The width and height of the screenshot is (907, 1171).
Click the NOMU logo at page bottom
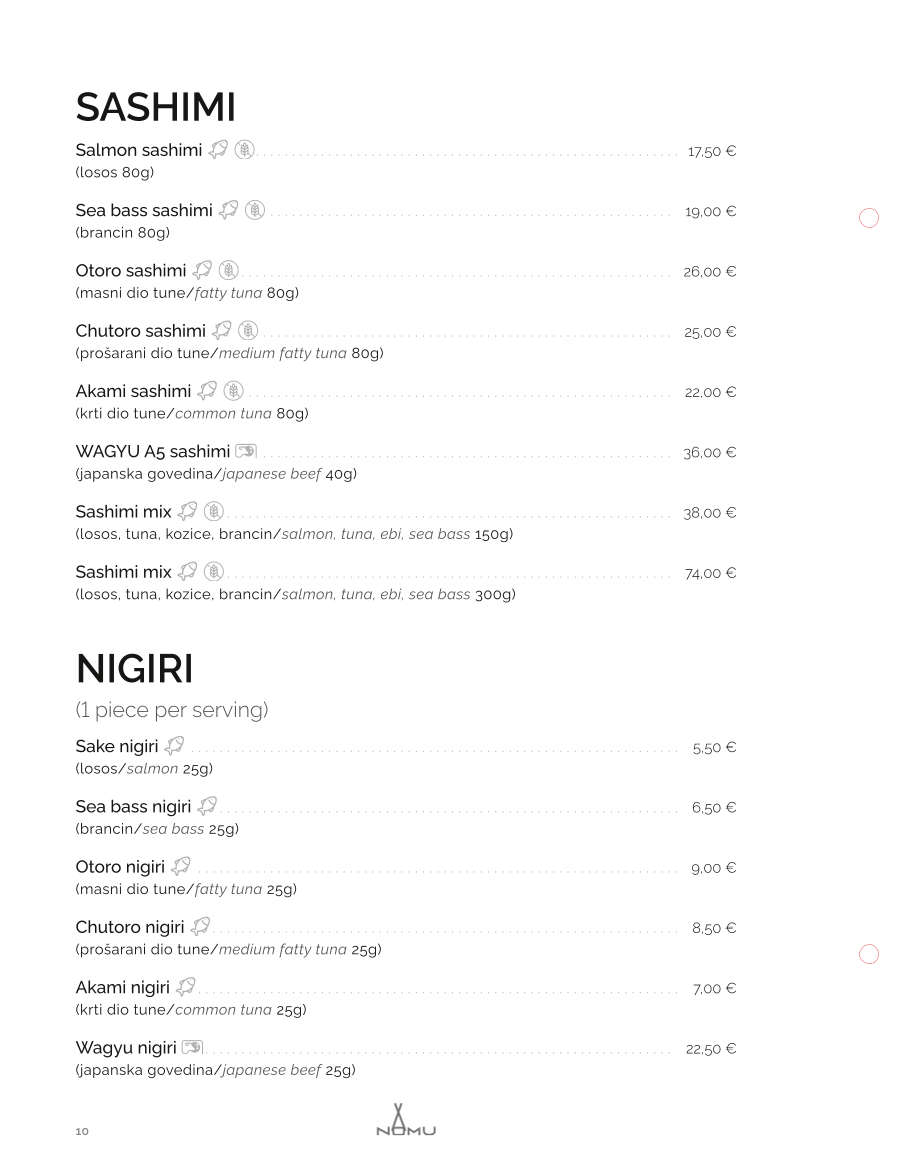click(x=406, y=1119)
